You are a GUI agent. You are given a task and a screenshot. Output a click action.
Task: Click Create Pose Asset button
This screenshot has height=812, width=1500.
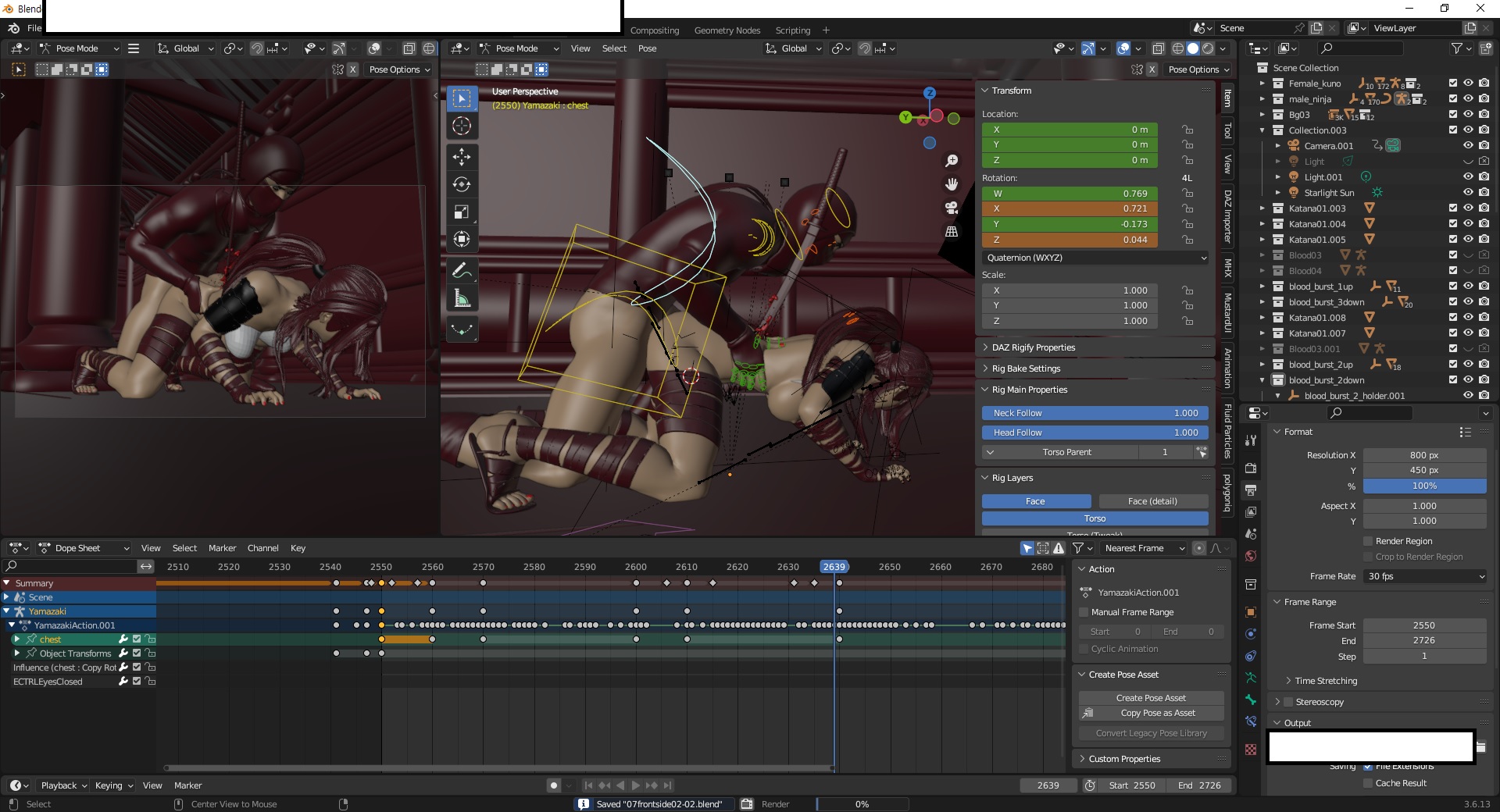[x=1151, y=698]
